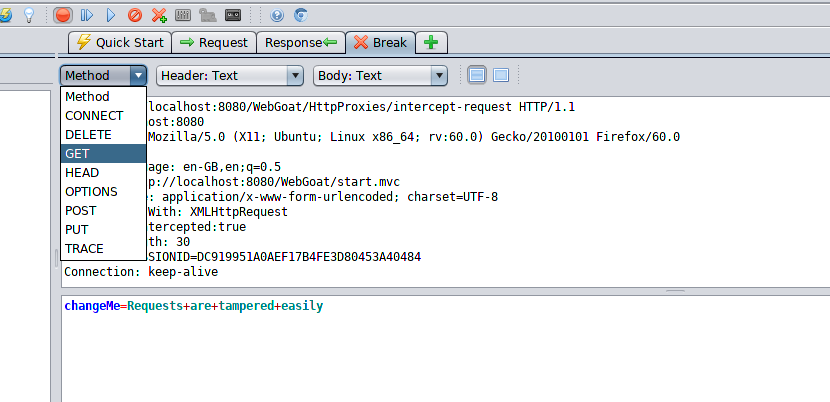Image resolution: width=830 pixels, height=402 pixels.
Task: Open the Response tab
Action: 300,42
